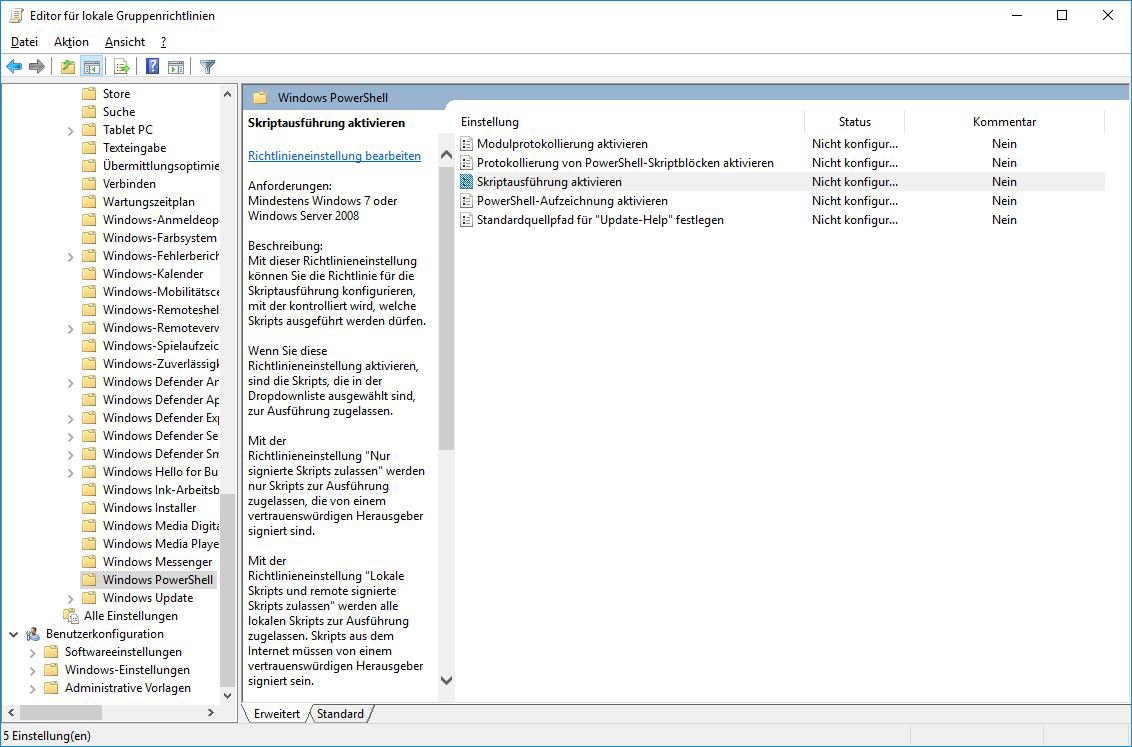1132x747 pixels.
Task: Click the Export List toolbar icon
Action: pyautogui.click(x=120, y=66)
